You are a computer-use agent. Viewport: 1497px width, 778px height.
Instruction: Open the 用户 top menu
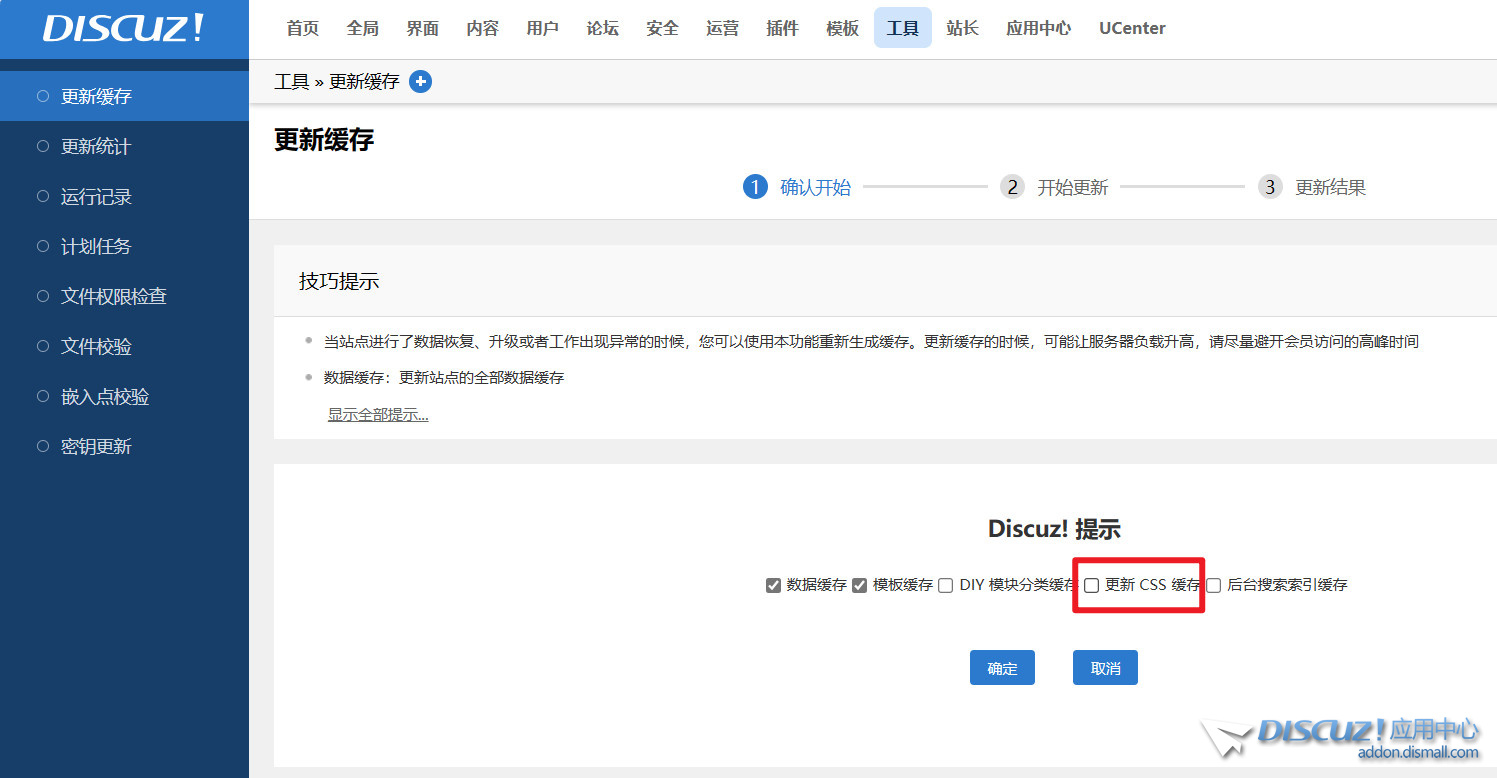click(542, 28)
